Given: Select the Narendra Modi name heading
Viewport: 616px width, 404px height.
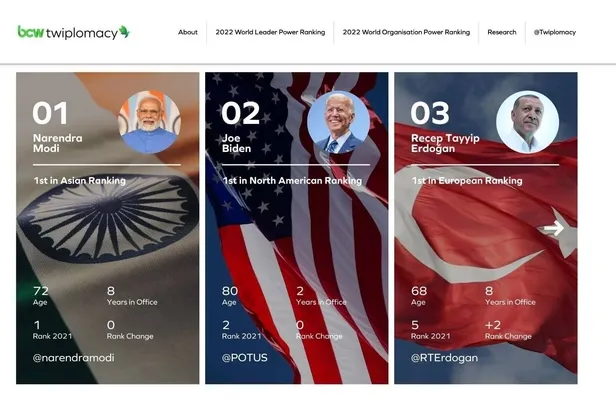Looking at the screenshot, I should tap(58, 143).
